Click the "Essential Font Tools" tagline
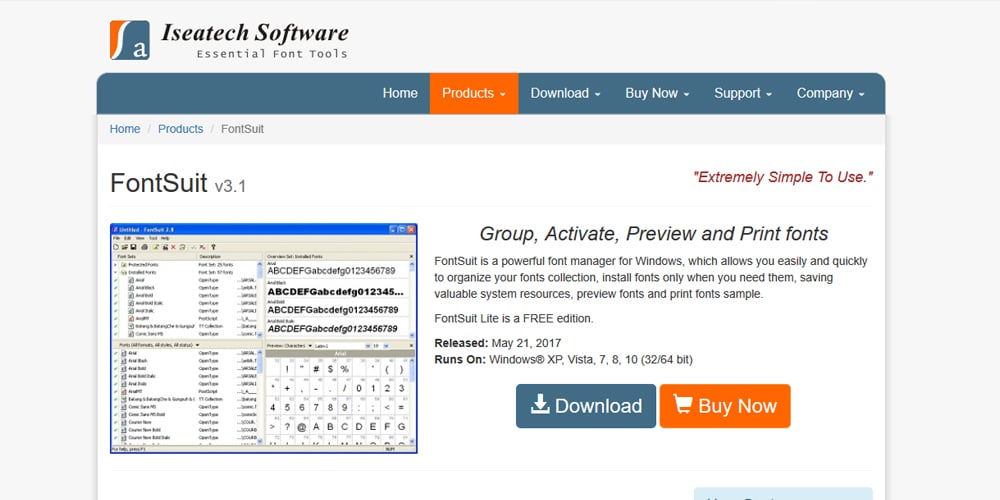 pyautogui.click(x=272, y=54)
